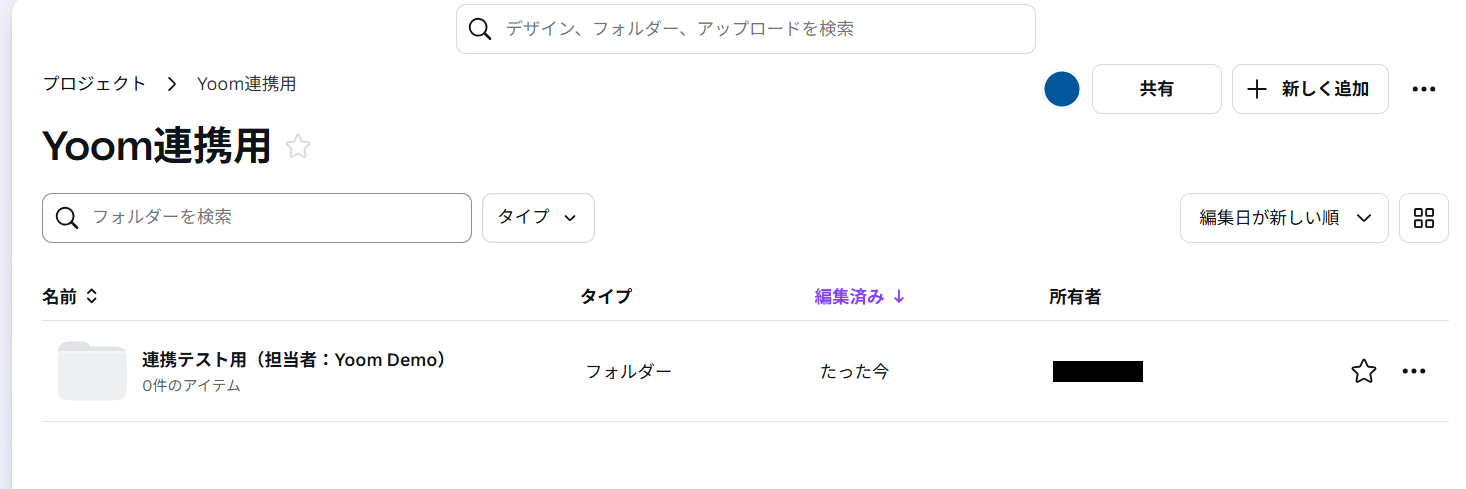Viewport: 1466px width, 489px height.
Task: Click the 共有 button
Action: pyautogui.click(x=1156, y=89)
